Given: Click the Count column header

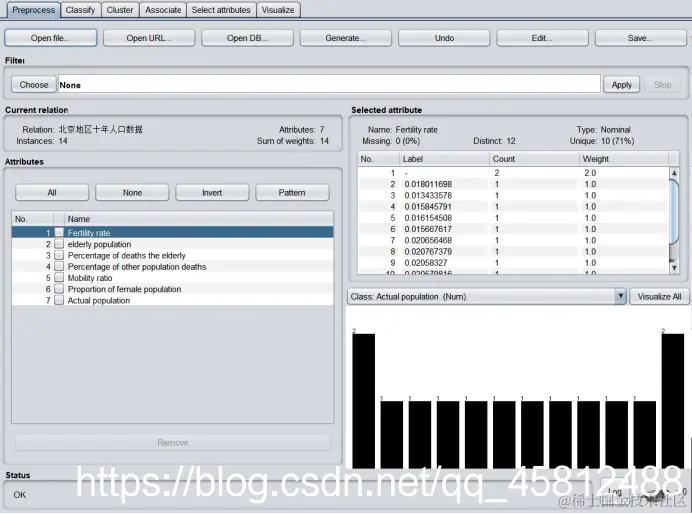Looking at the screenshot, I should click(534, 159).
